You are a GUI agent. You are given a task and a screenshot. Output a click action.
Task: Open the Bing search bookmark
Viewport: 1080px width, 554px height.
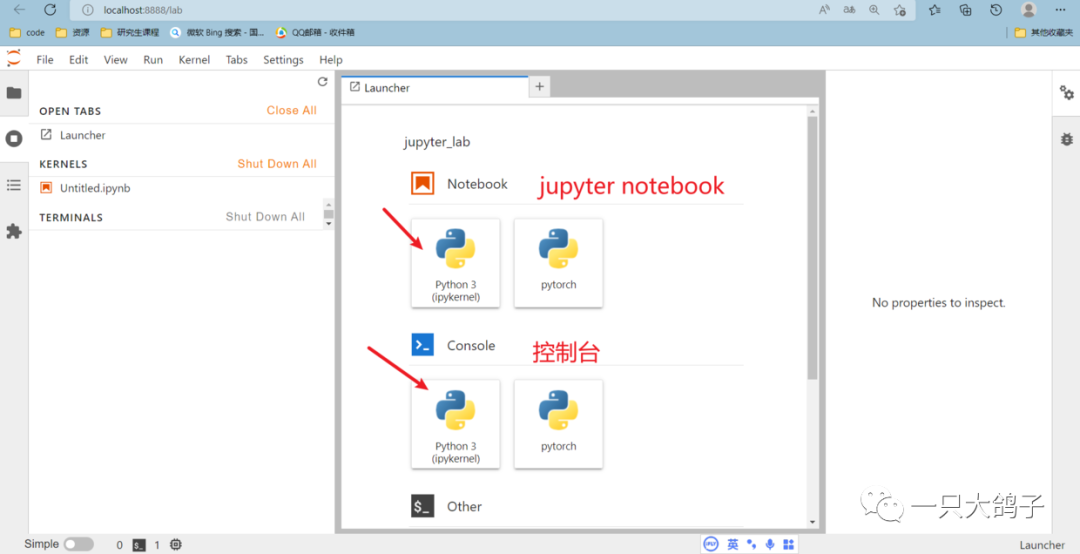pyautogui.click(x=217, y=32)
